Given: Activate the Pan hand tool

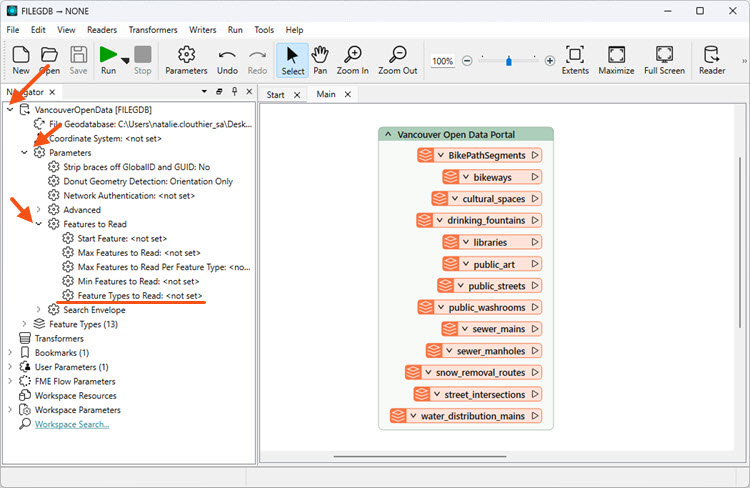Looking at the screenshot, I should pos(320,60).
